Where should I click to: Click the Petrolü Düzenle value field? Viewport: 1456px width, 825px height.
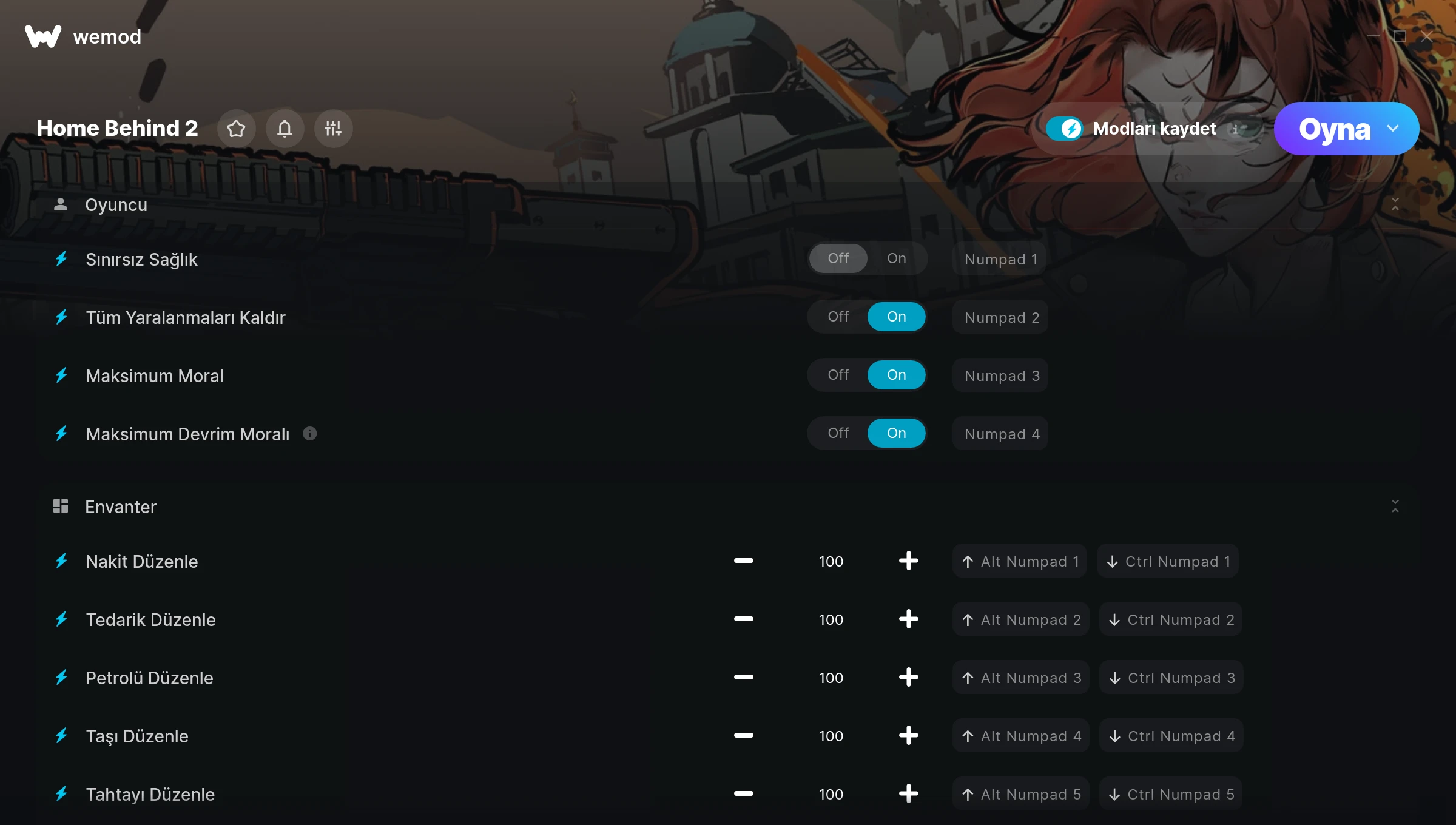(x=831, y=678)
